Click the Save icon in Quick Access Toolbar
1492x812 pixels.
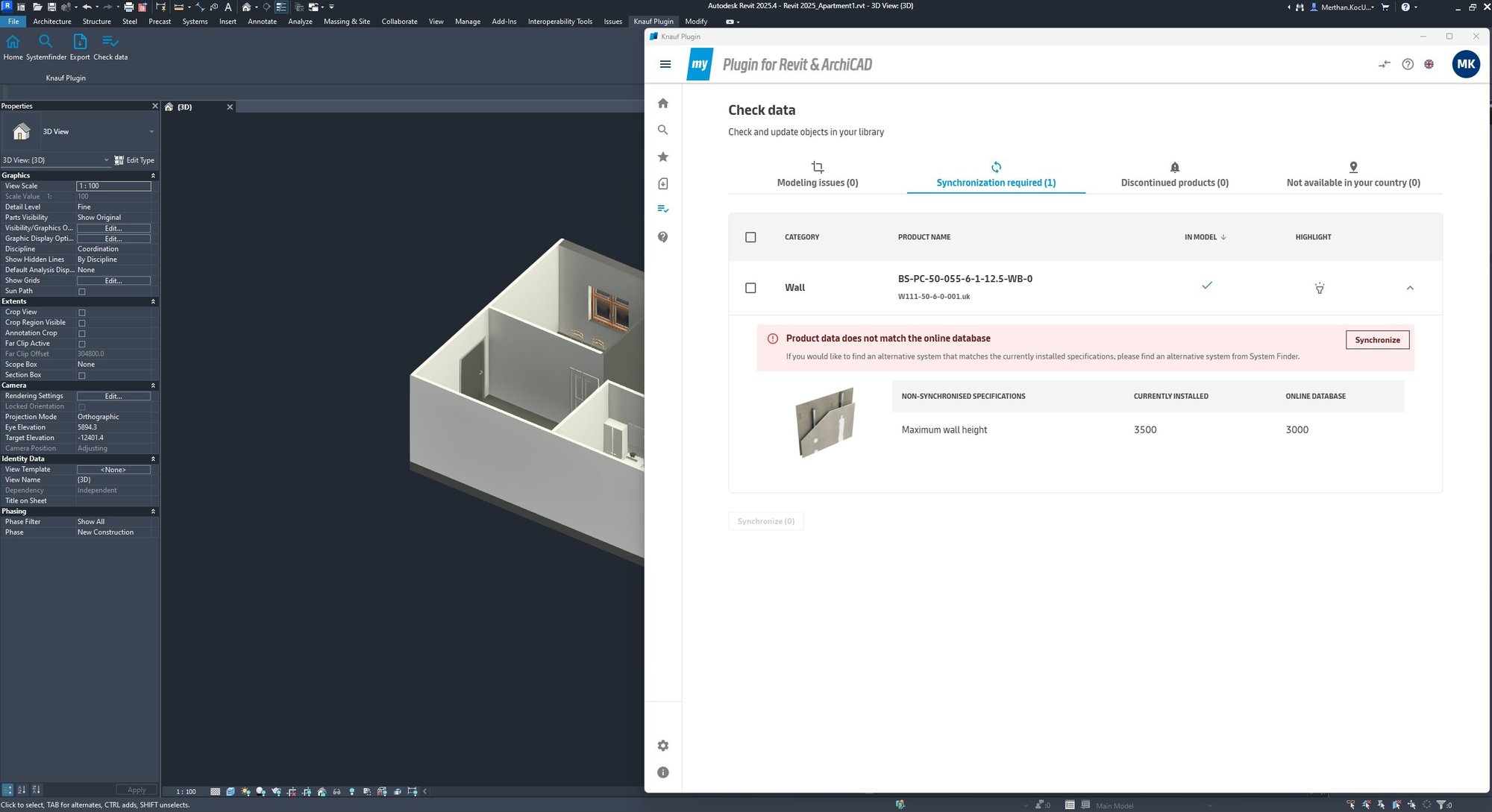pyautogui.click(x=51, y=7)
